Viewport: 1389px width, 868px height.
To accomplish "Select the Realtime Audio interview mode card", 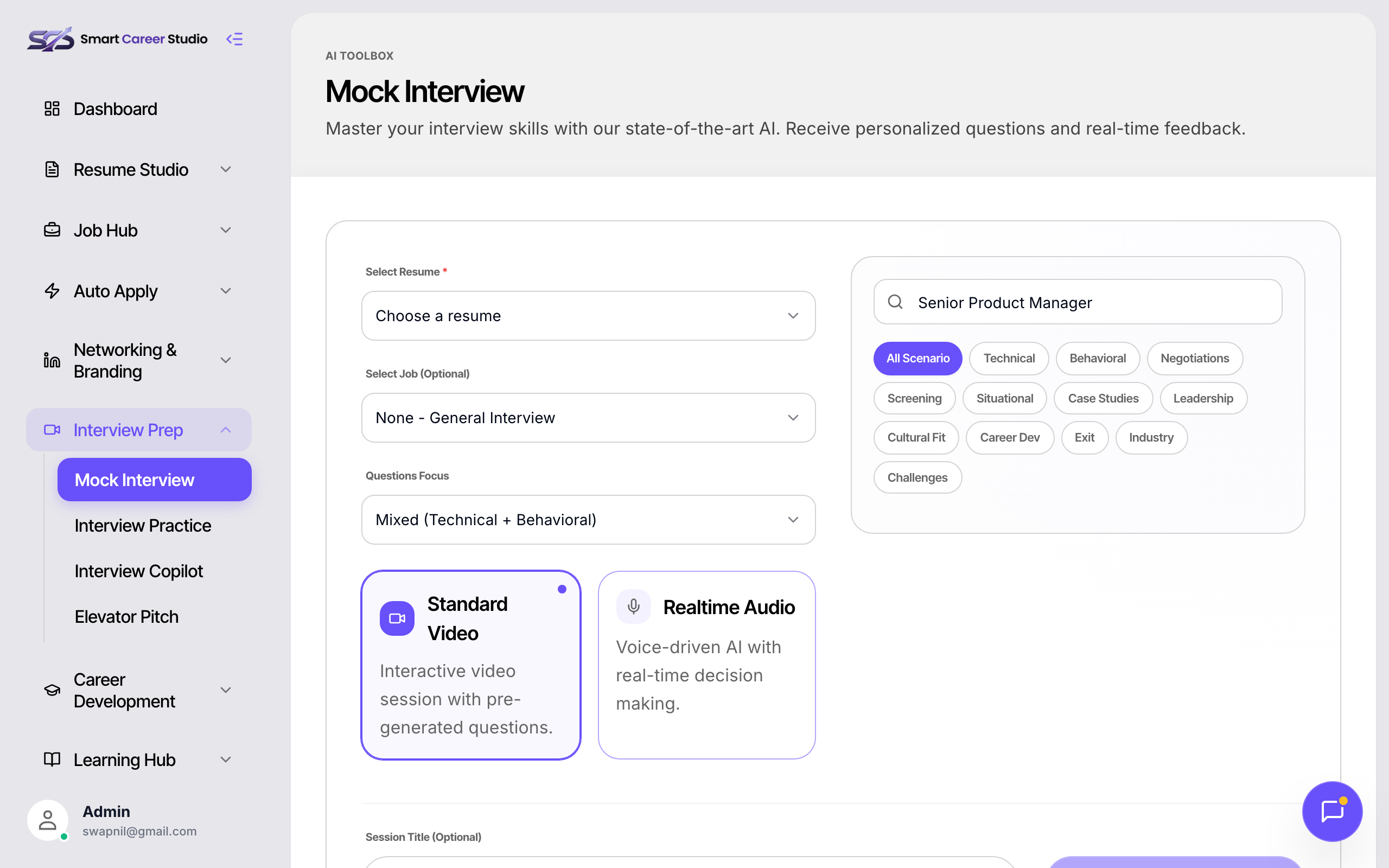I will (706, 665).
